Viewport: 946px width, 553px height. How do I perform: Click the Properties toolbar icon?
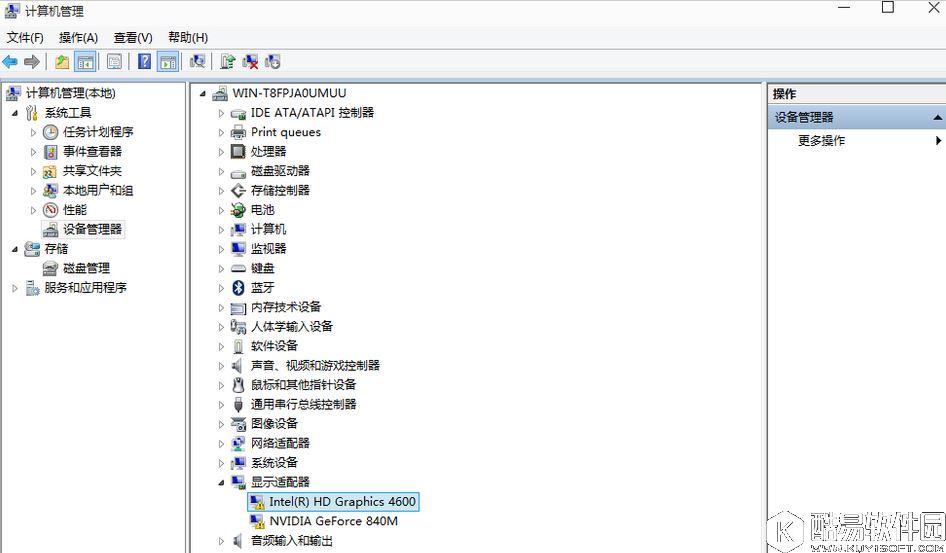point(114,62)
